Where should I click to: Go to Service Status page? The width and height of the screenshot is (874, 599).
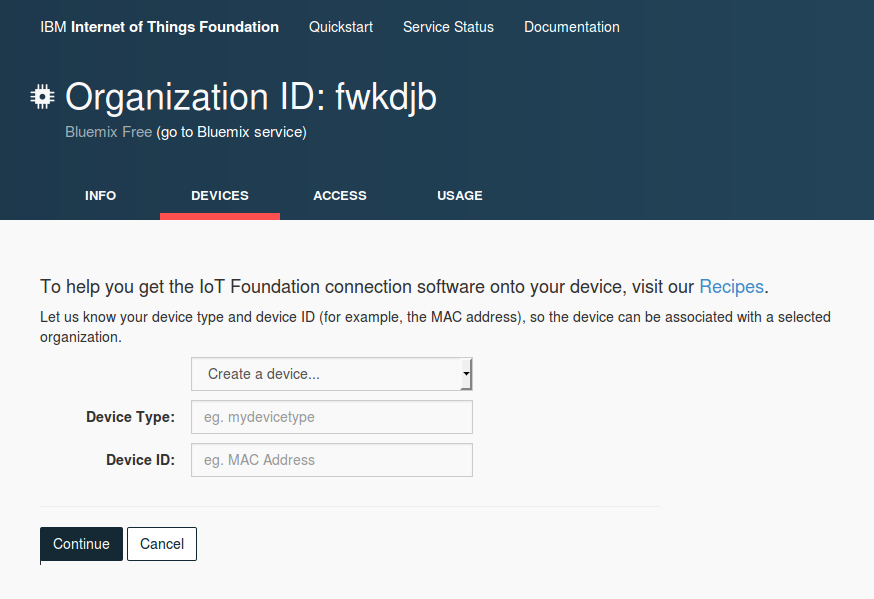(x=448, y=27)
